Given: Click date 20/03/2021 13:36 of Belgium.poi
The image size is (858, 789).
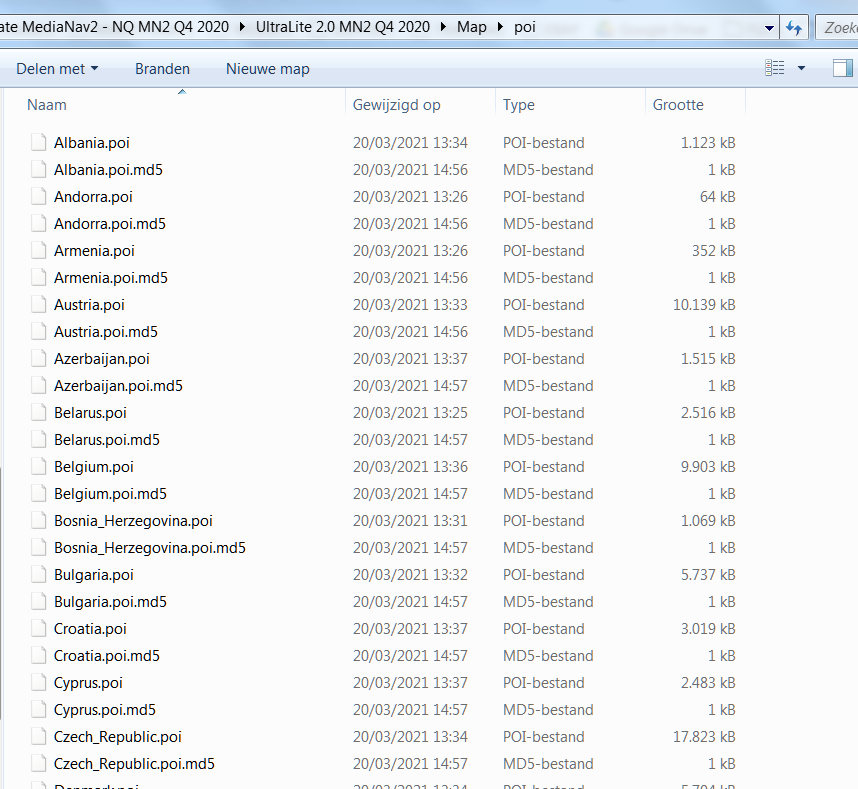Looking at the screenshot, I should 410,467.
